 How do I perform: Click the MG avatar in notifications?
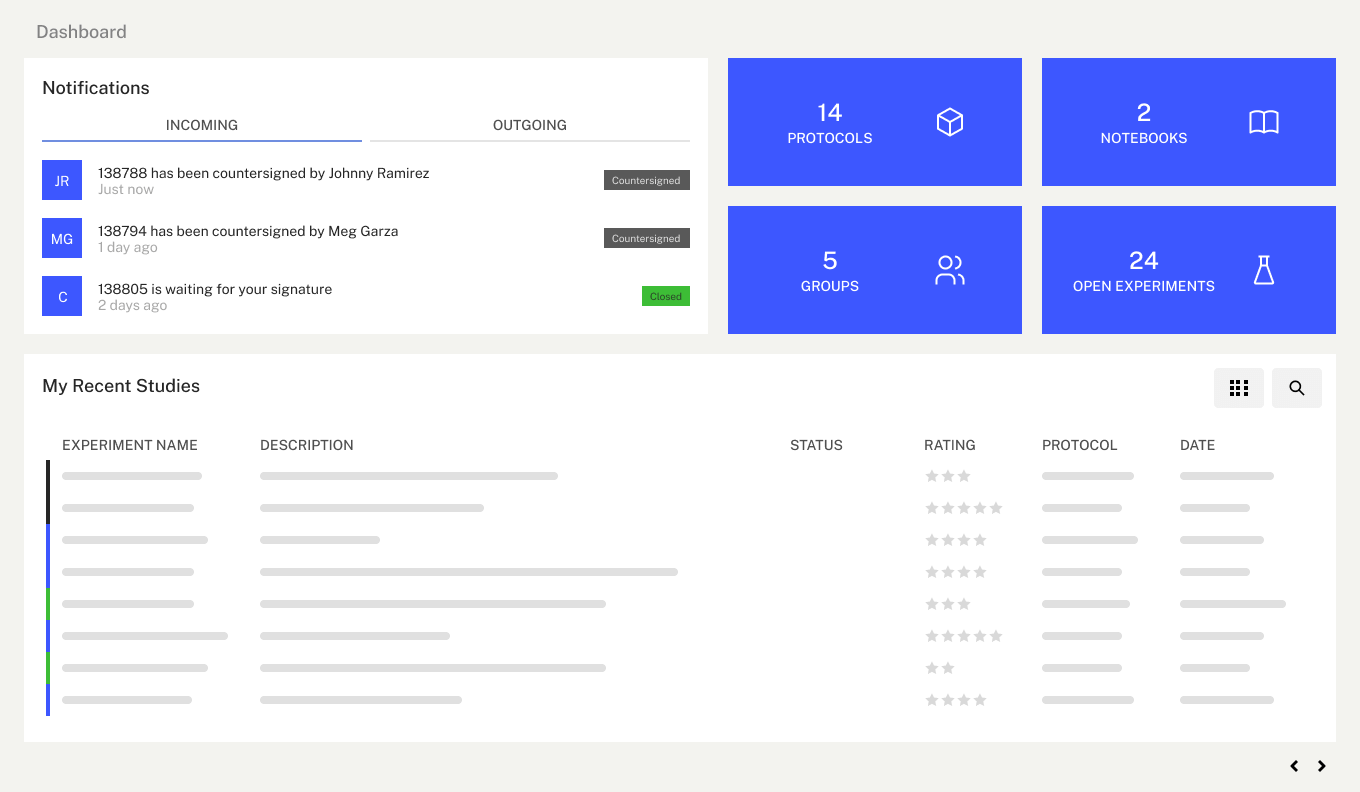tap(62, 238)
